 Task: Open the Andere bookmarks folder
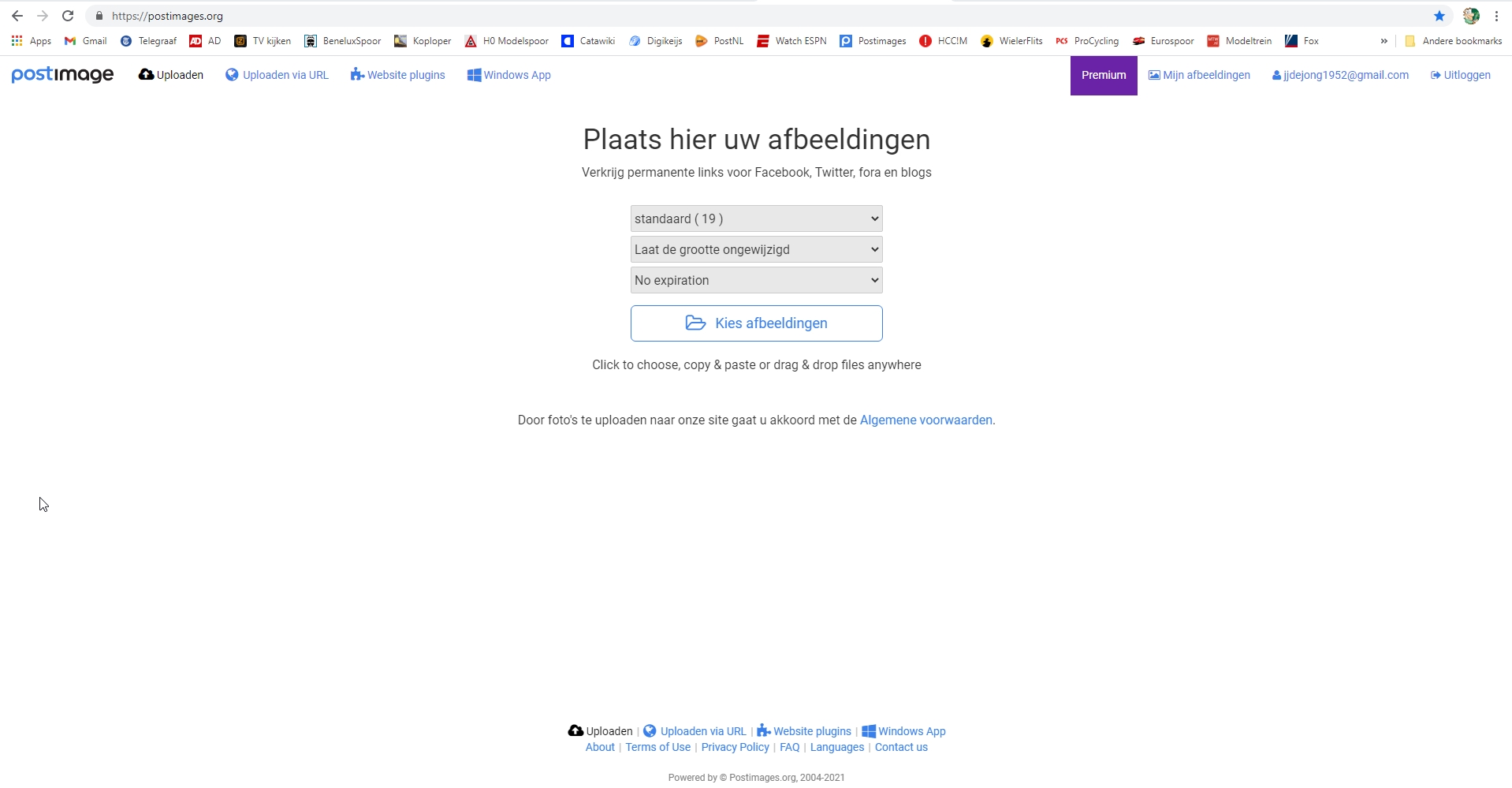[x=1453, y=41]
